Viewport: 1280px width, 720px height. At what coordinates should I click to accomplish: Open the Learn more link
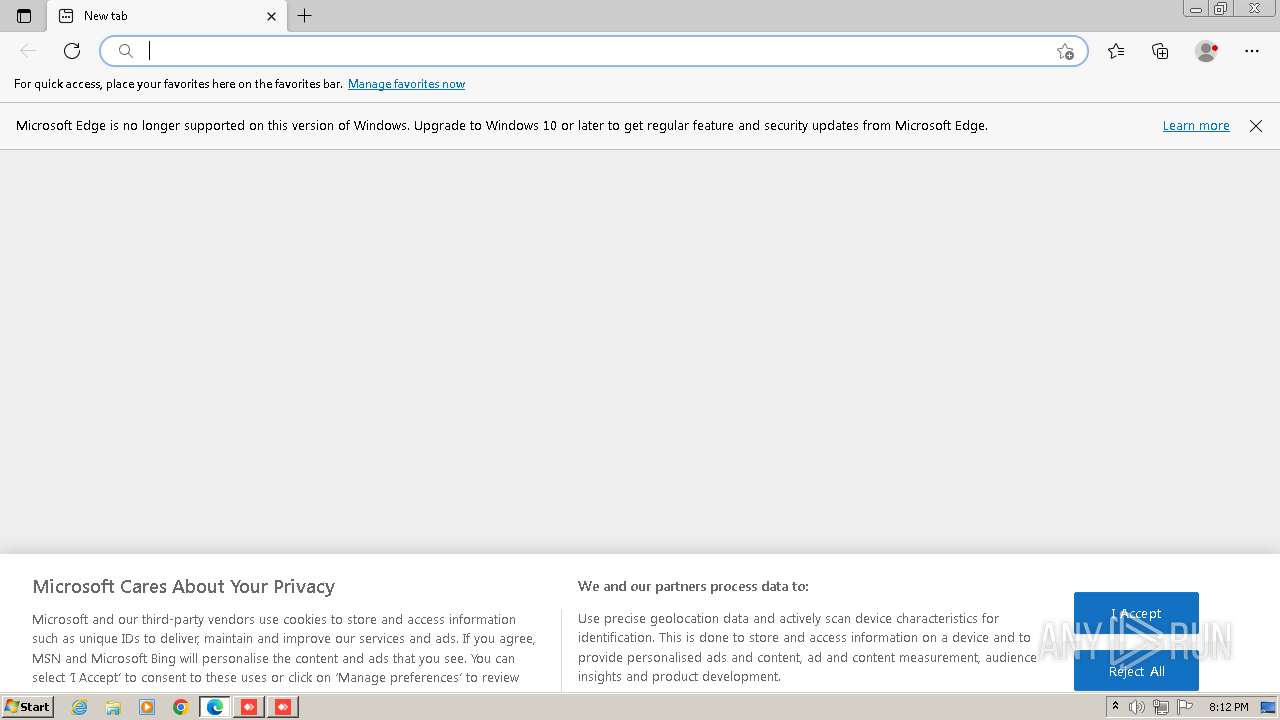click(x=1196, y=126)
